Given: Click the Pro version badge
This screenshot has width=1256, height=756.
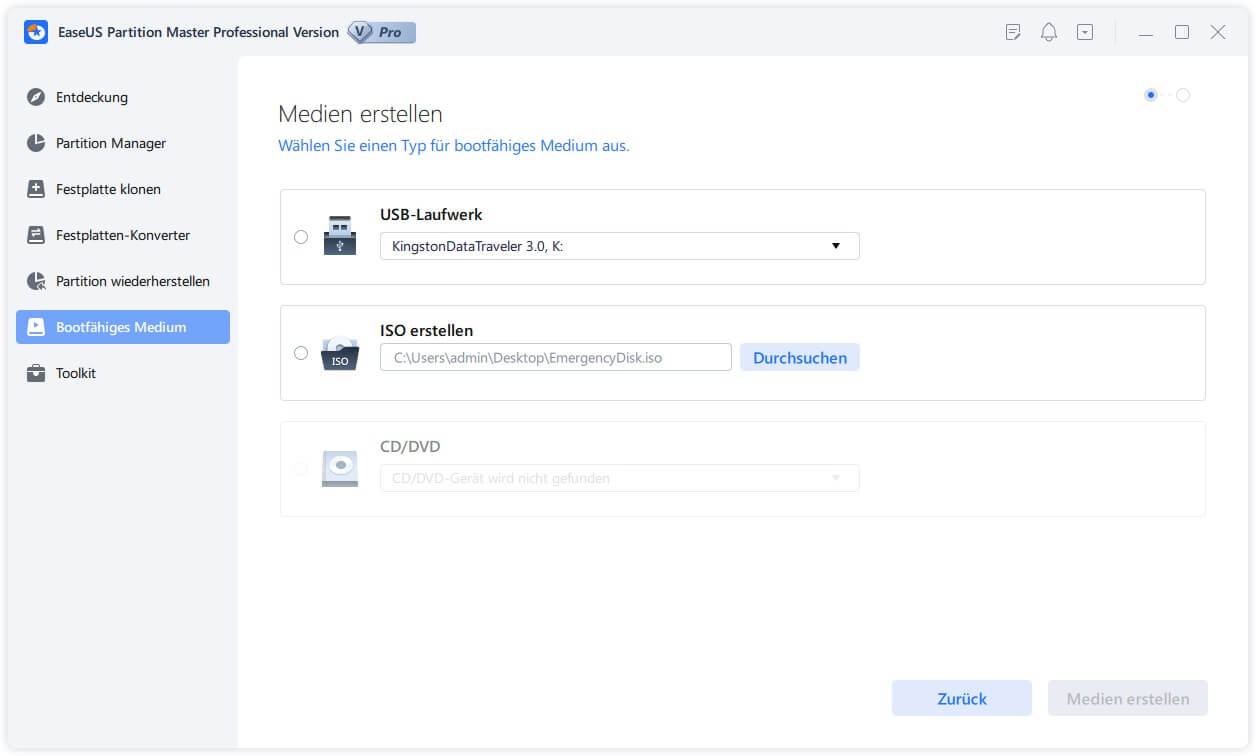Looking at the screenshot, I should 381,32.
